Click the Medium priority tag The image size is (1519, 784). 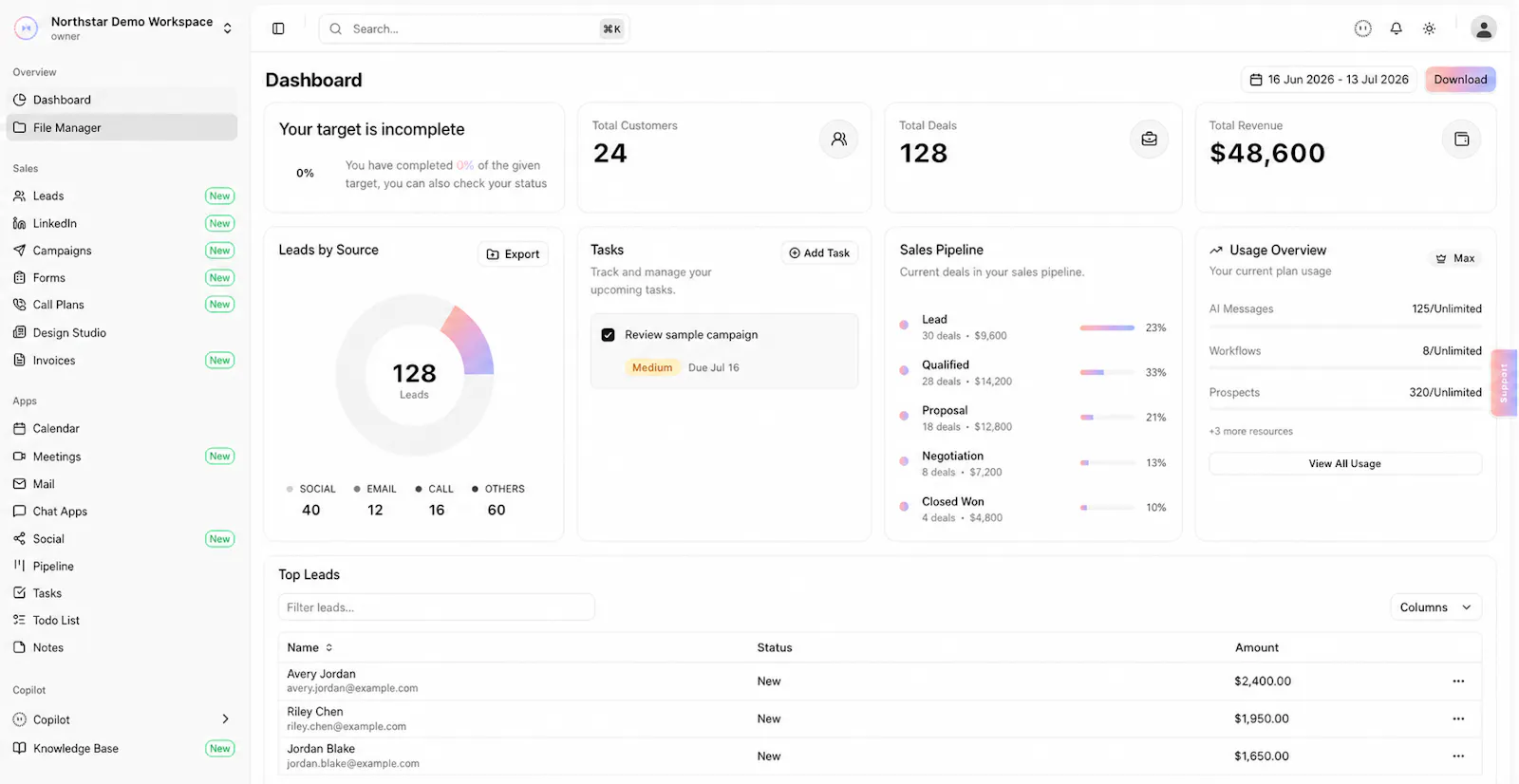point(652,367)
